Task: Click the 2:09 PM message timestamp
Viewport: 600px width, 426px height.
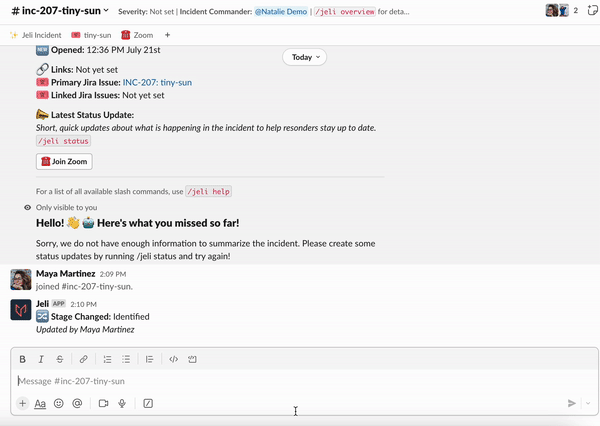Action: coord(113,274)
